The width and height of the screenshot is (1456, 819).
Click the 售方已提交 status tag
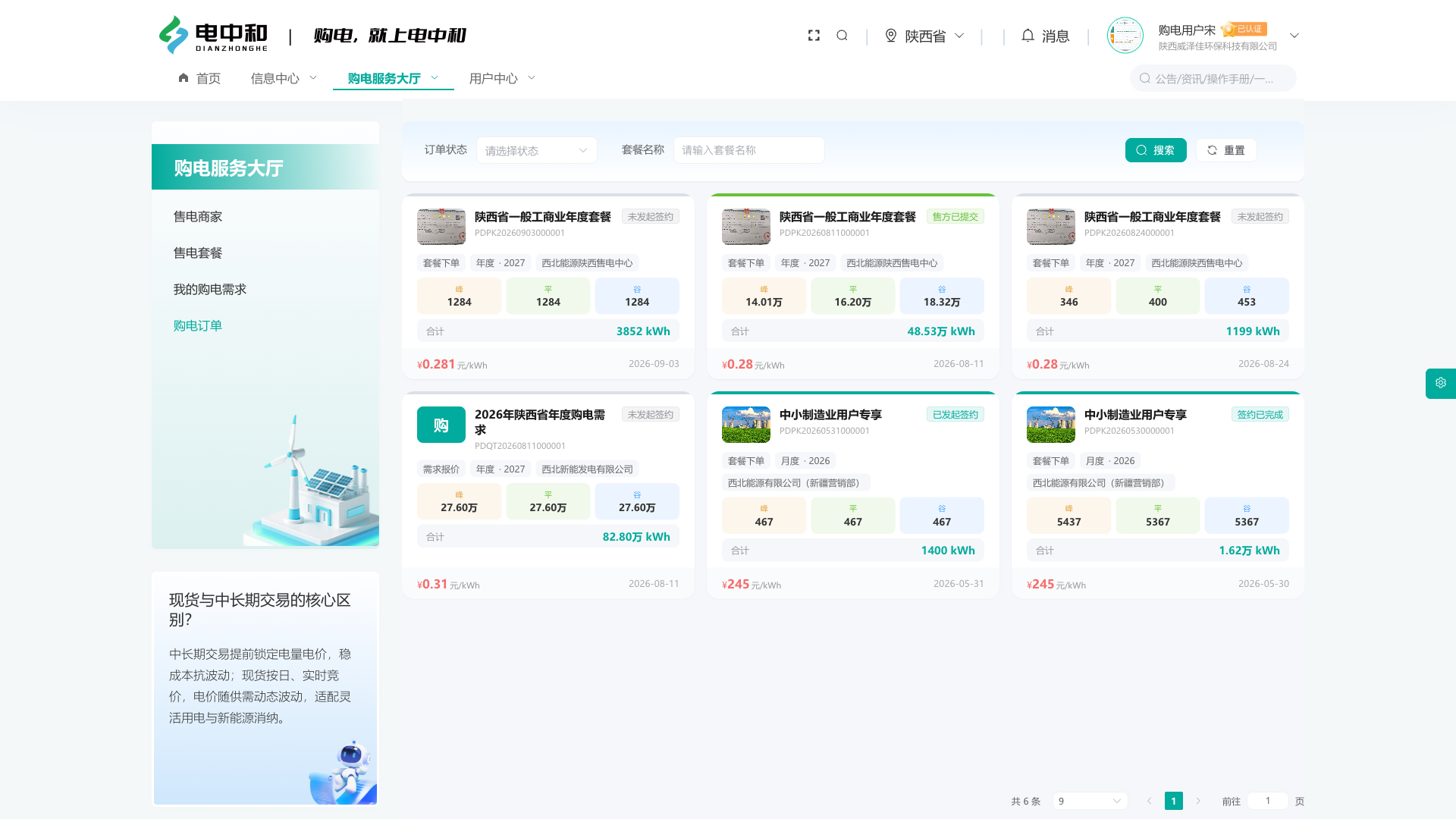click(955, 217)
